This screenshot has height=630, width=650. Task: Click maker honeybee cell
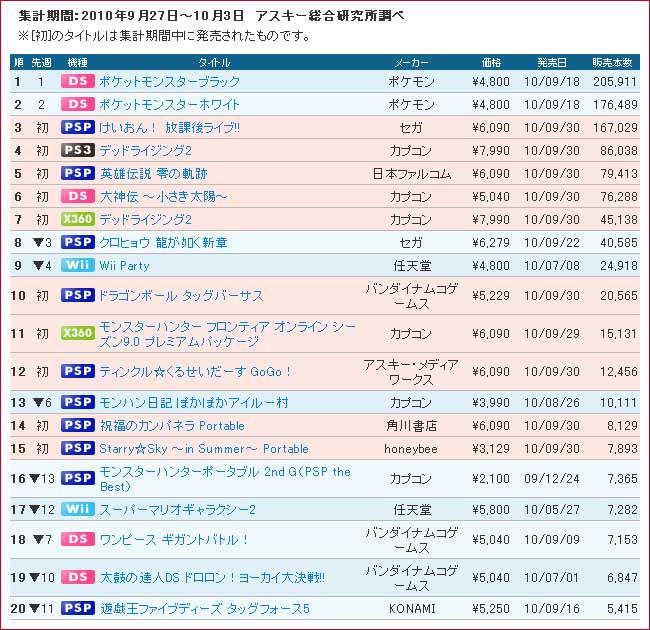[x=411, y=449]
